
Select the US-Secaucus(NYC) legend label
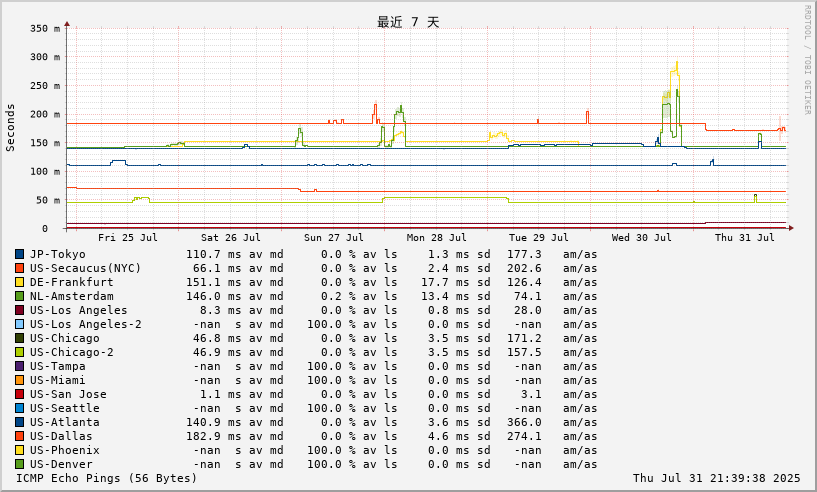click(85, 268)
